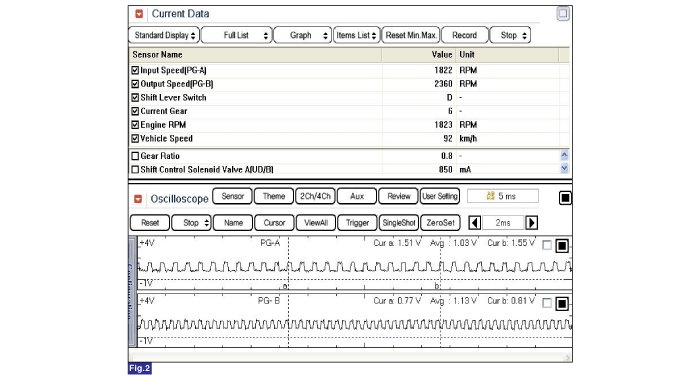Click the Oscilloscope panel black square icon
This screenshot has height=376, width=700.
coord(565,198)
